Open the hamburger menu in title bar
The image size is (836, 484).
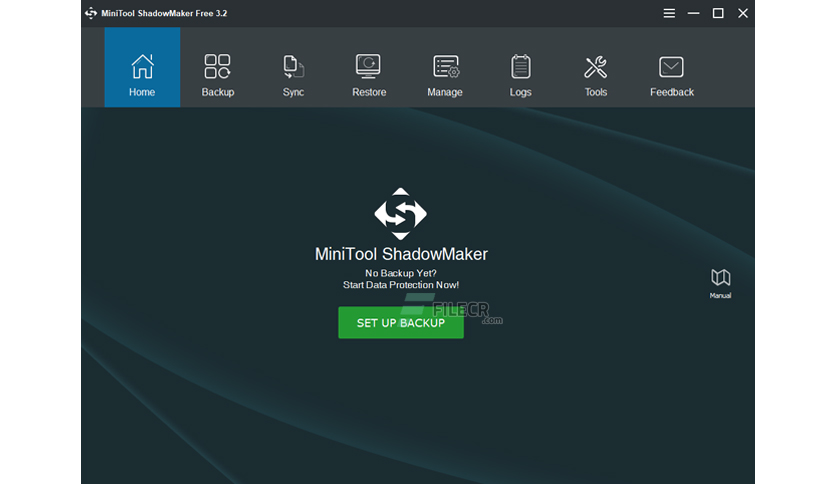coord(669,13)
